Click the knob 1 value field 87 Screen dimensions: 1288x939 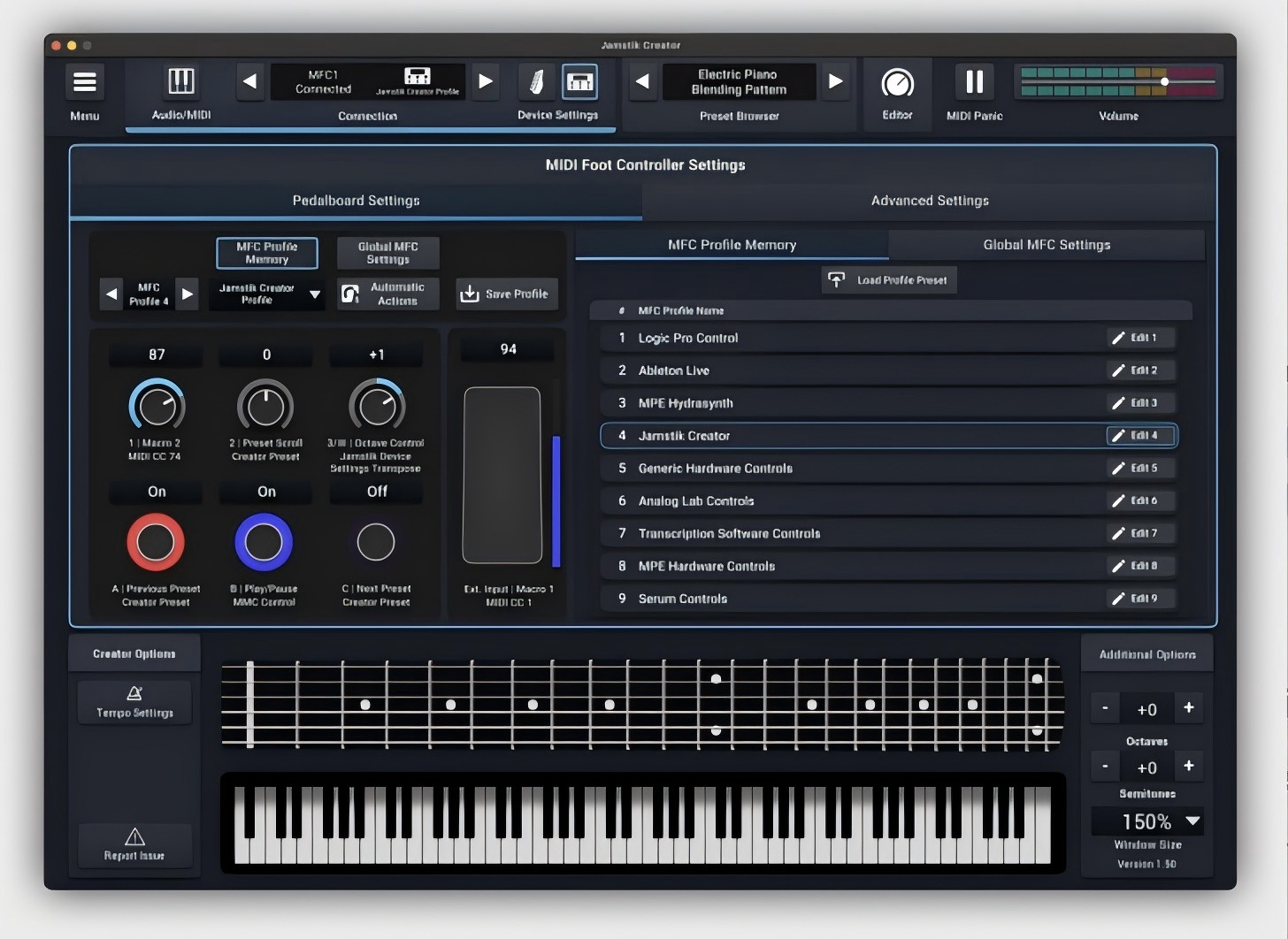(x=157, y=355)
